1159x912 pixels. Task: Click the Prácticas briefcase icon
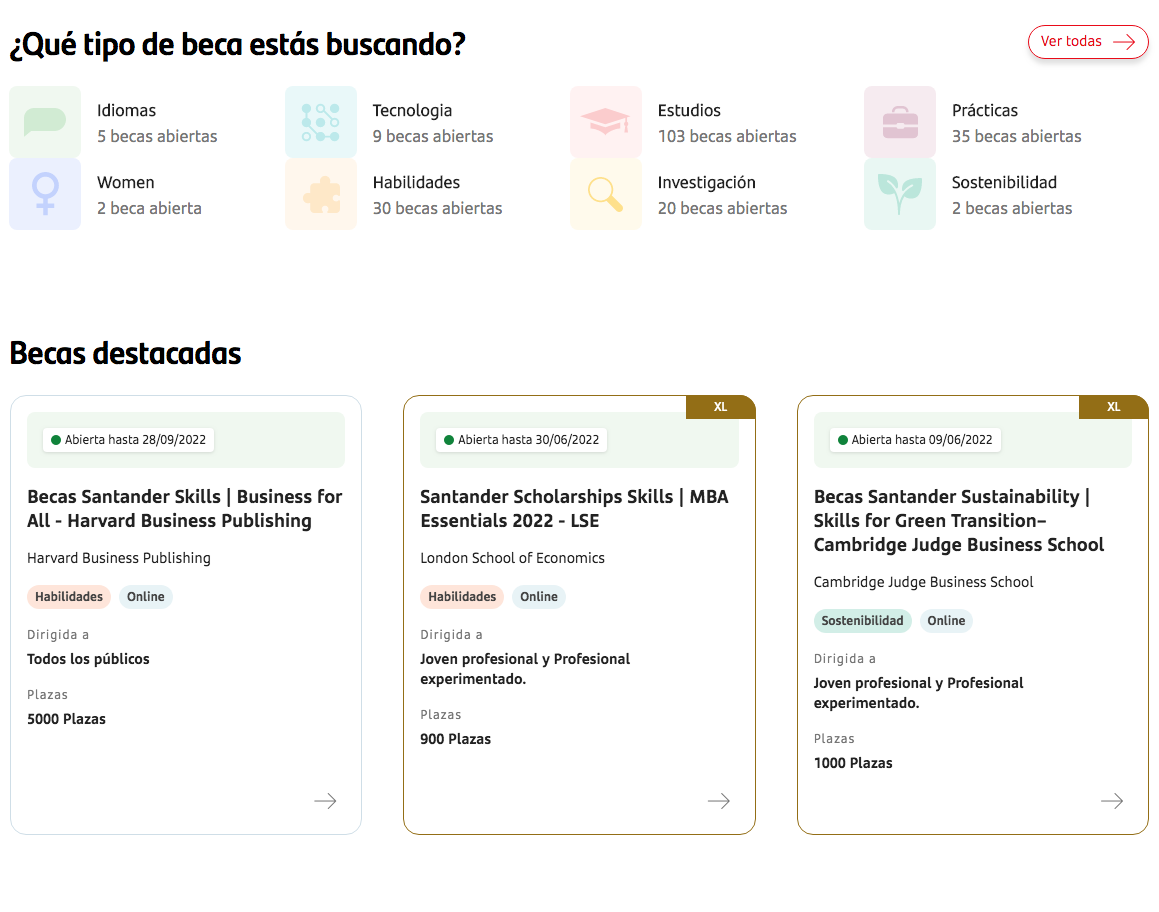pos(900,122)
